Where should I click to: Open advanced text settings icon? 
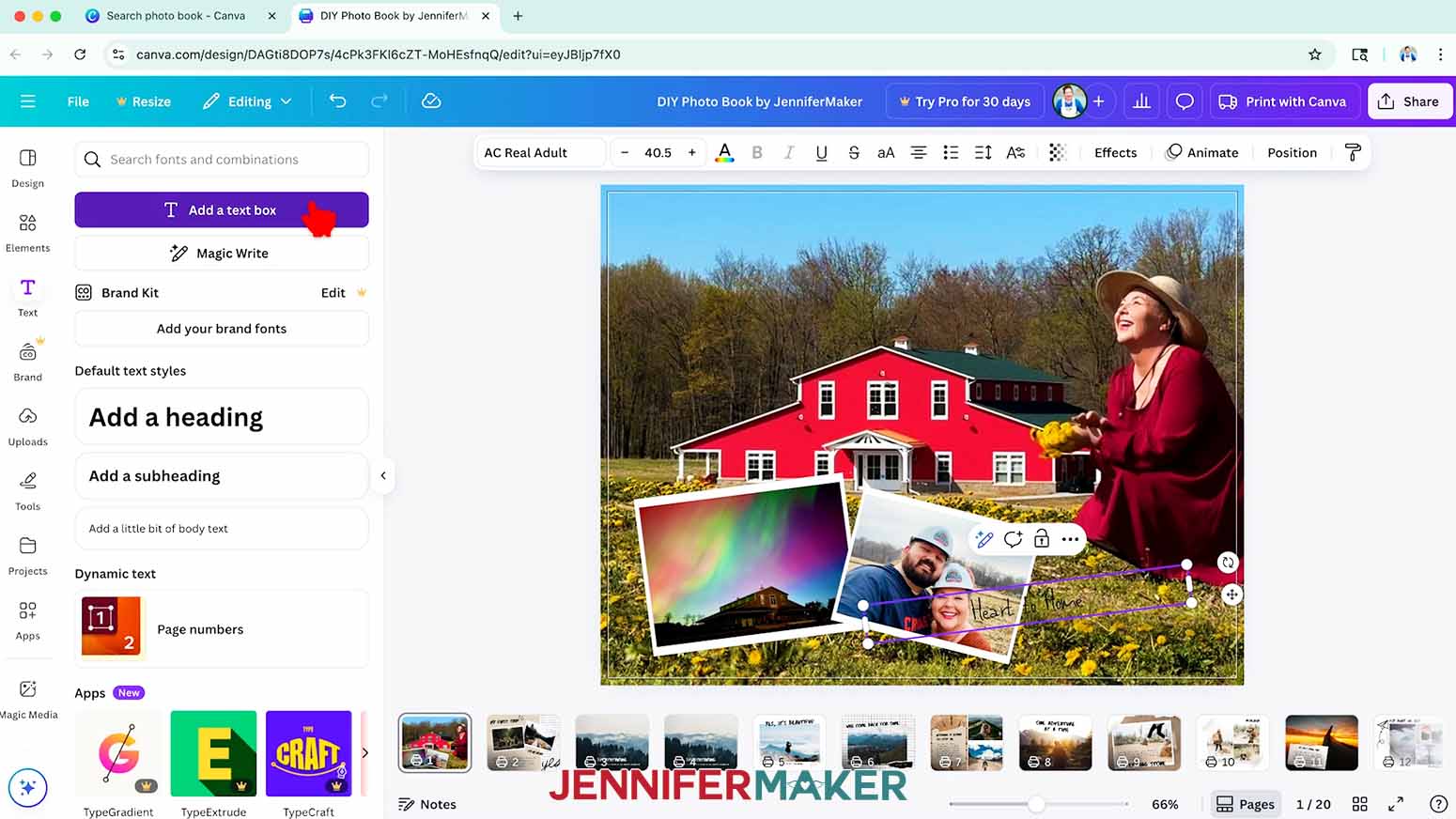coord(1015,152)
